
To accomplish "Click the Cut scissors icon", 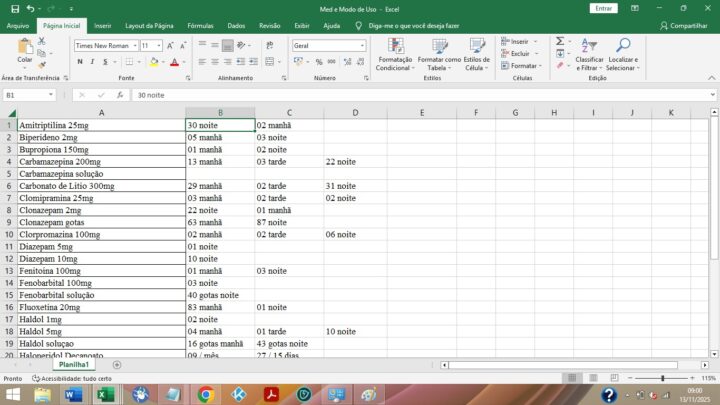I will tap(42, 41).
